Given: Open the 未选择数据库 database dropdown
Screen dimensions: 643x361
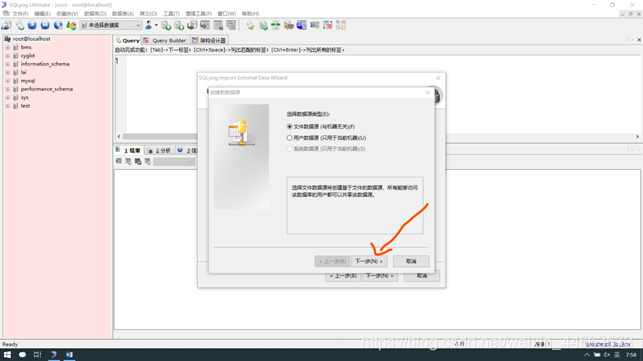Looking at the screenshot, I should (111, 25).
